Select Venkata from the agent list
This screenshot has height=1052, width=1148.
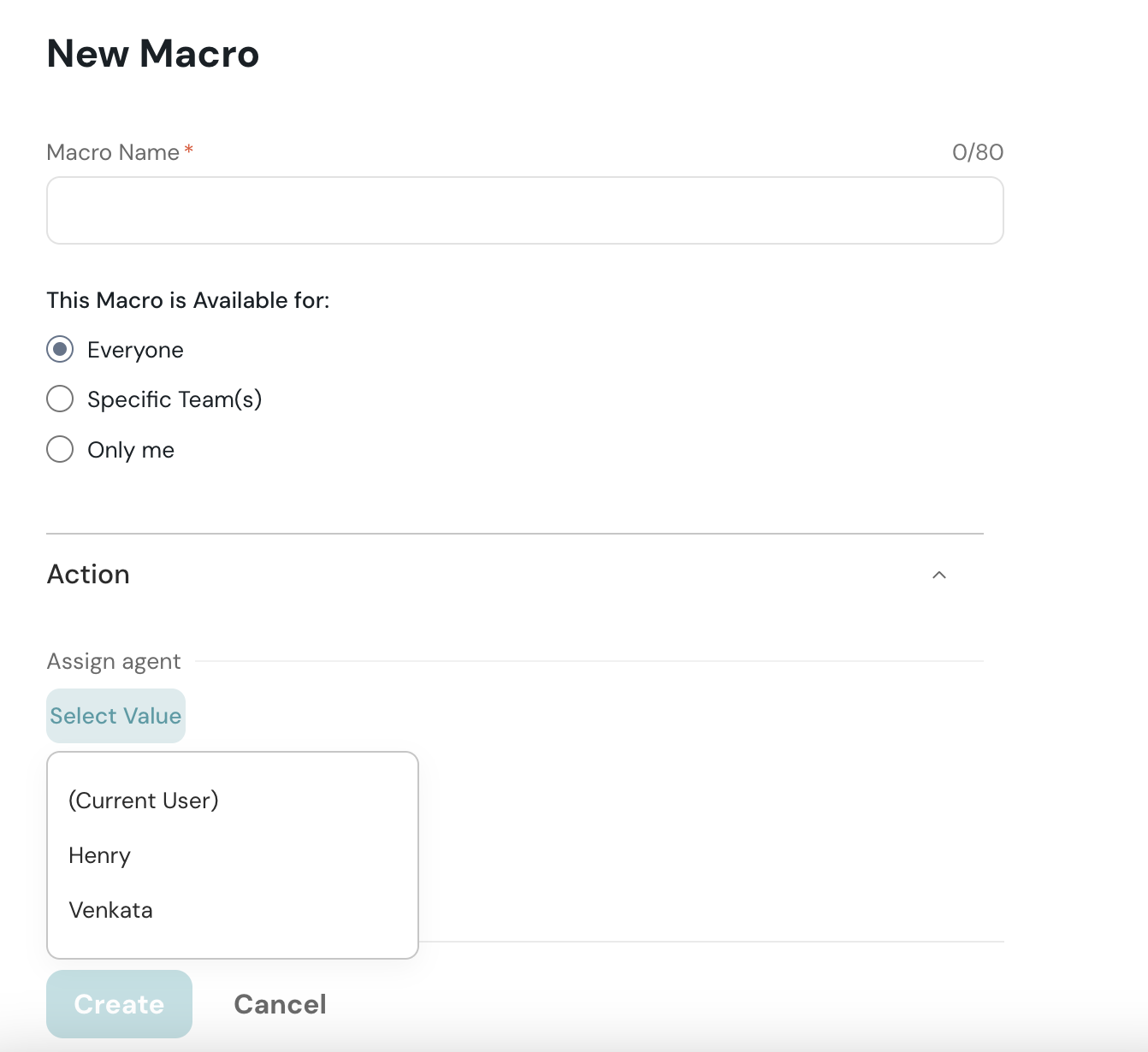coord(111,910)
